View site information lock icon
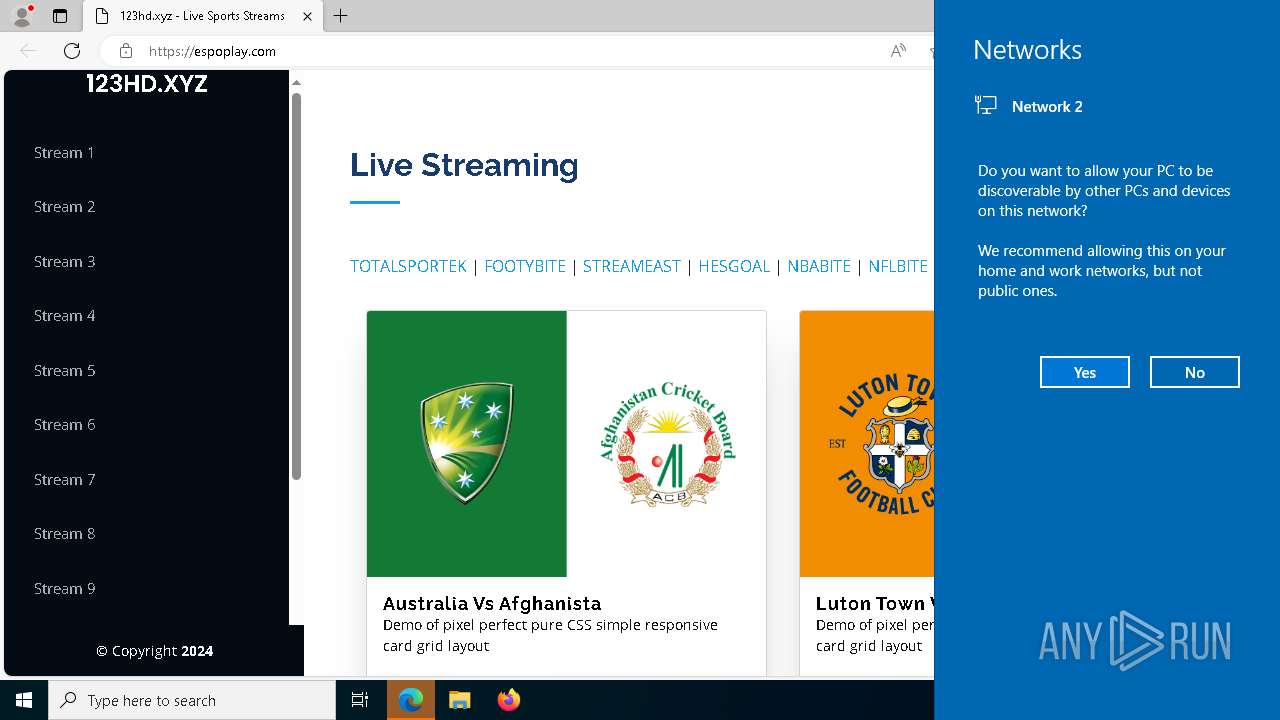 (125, 51)
